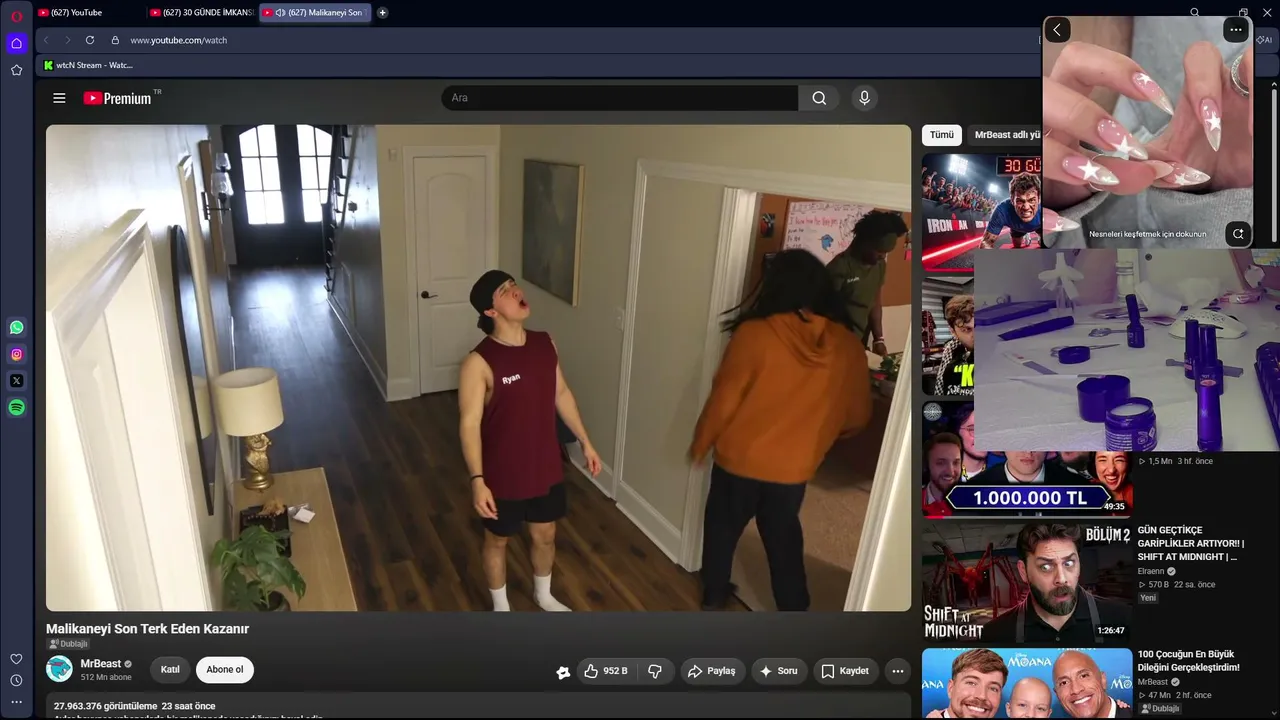
Task: Open the "Shift at Midnight" video thumbnail
Action: (1027, 582)
